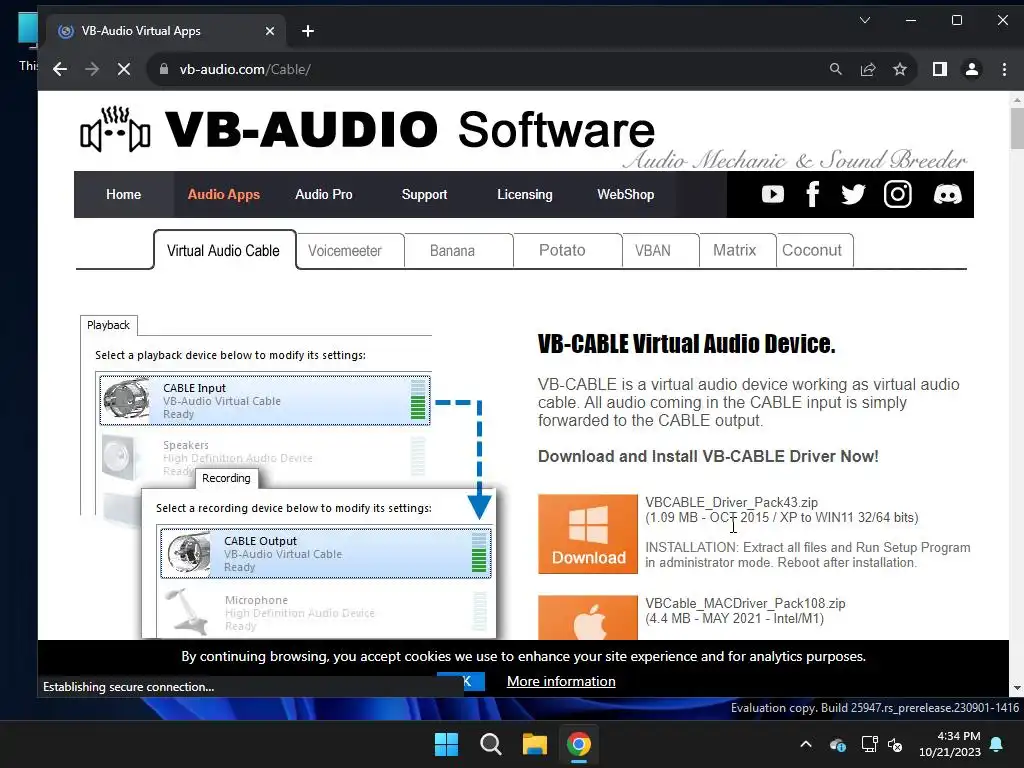Image resolution: width=1024 pixels, height=768 pixels.
Task: Click the muted volume tray icon
Action: click(x=895, y=744)
